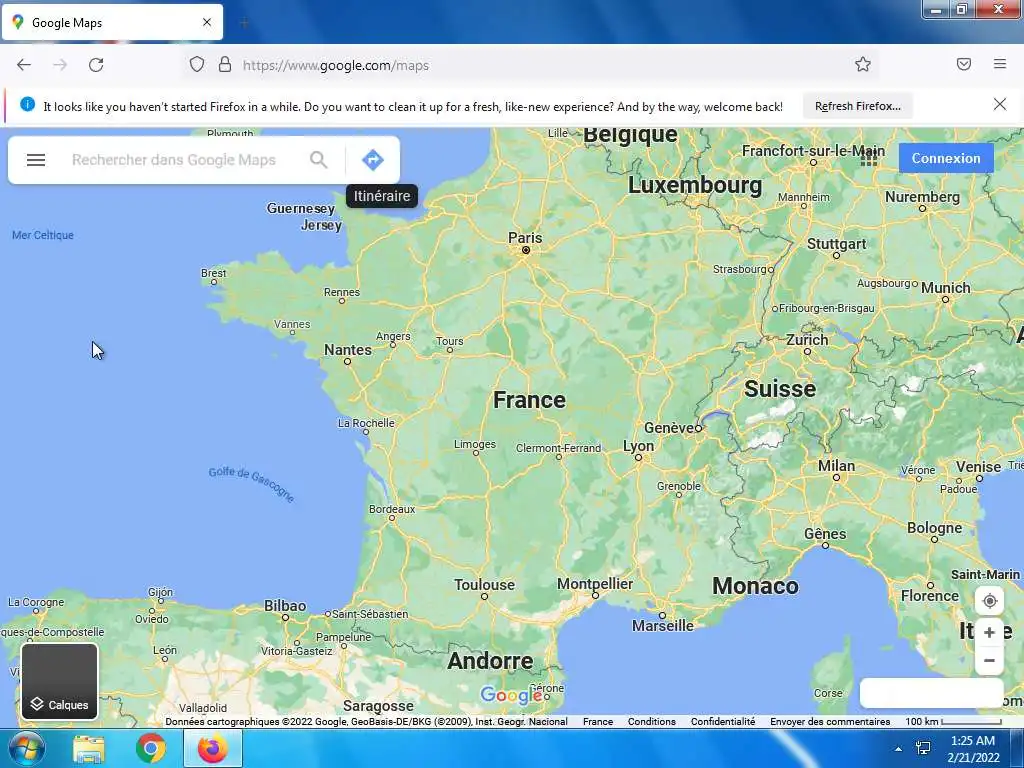Open the tracking protection shield icon
Image resolution: width=1024 pixels, height=768 pixels.
click(197, 65)
